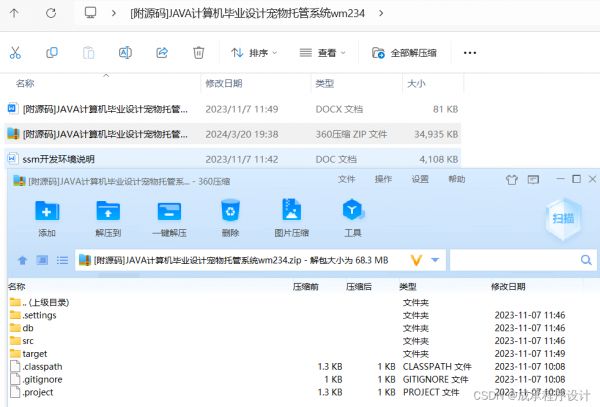Click the skin shirt icon in 360压缩
This screenshot has width=600, height=407.
click(x=512, y=179)
